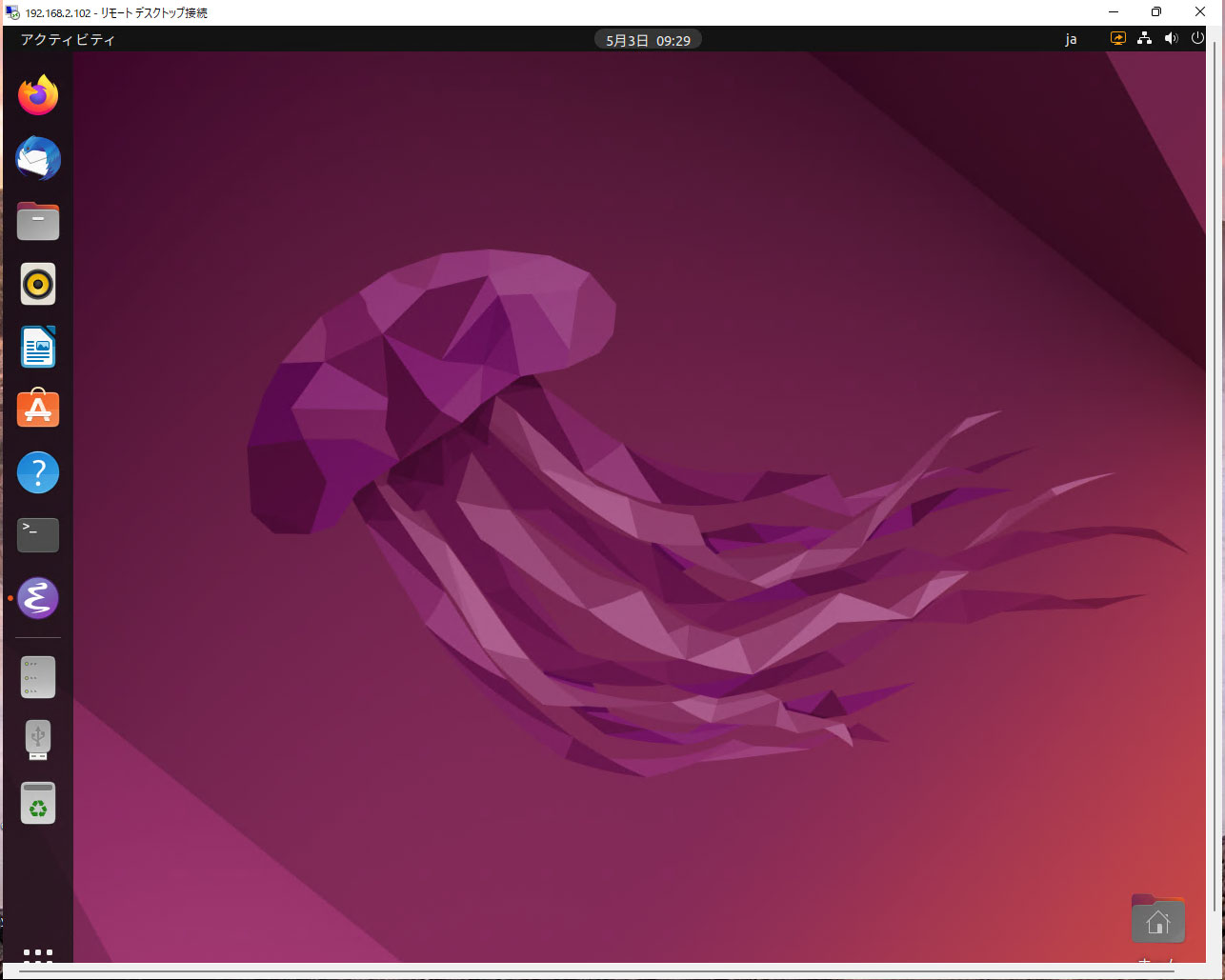
Task: Switch to running Emacs application
Action: pyautogui.click(x=38, y=598)
